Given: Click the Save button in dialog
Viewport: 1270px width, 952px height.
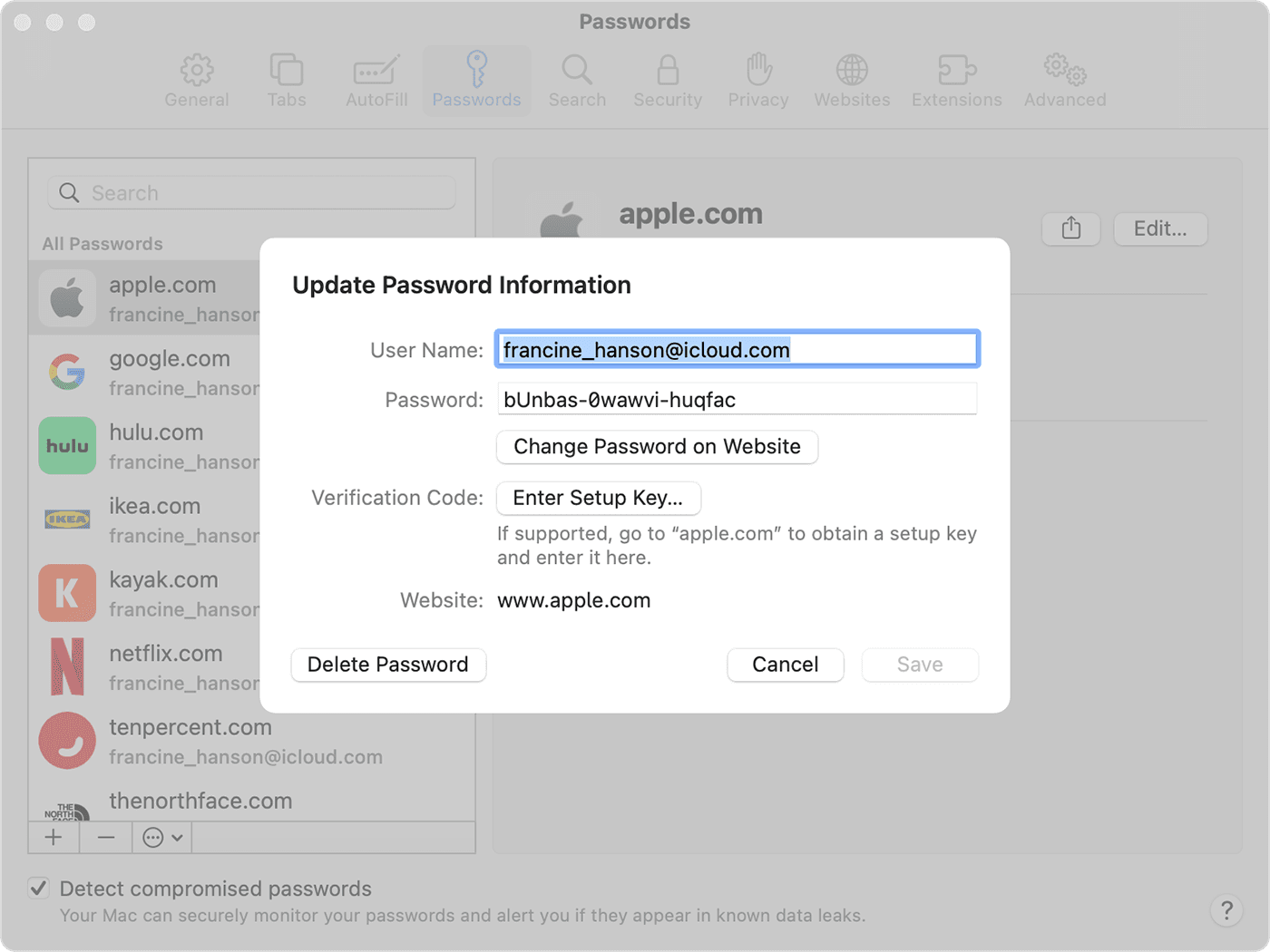Looking at the screenshot, I should coord(920,665).
